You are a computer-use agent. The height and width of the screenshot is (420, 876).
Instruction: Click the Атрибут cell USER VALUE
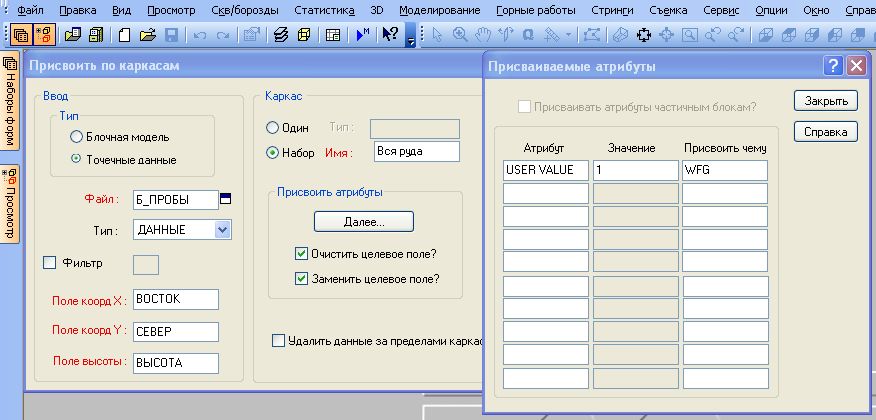[x=546, y=170]
